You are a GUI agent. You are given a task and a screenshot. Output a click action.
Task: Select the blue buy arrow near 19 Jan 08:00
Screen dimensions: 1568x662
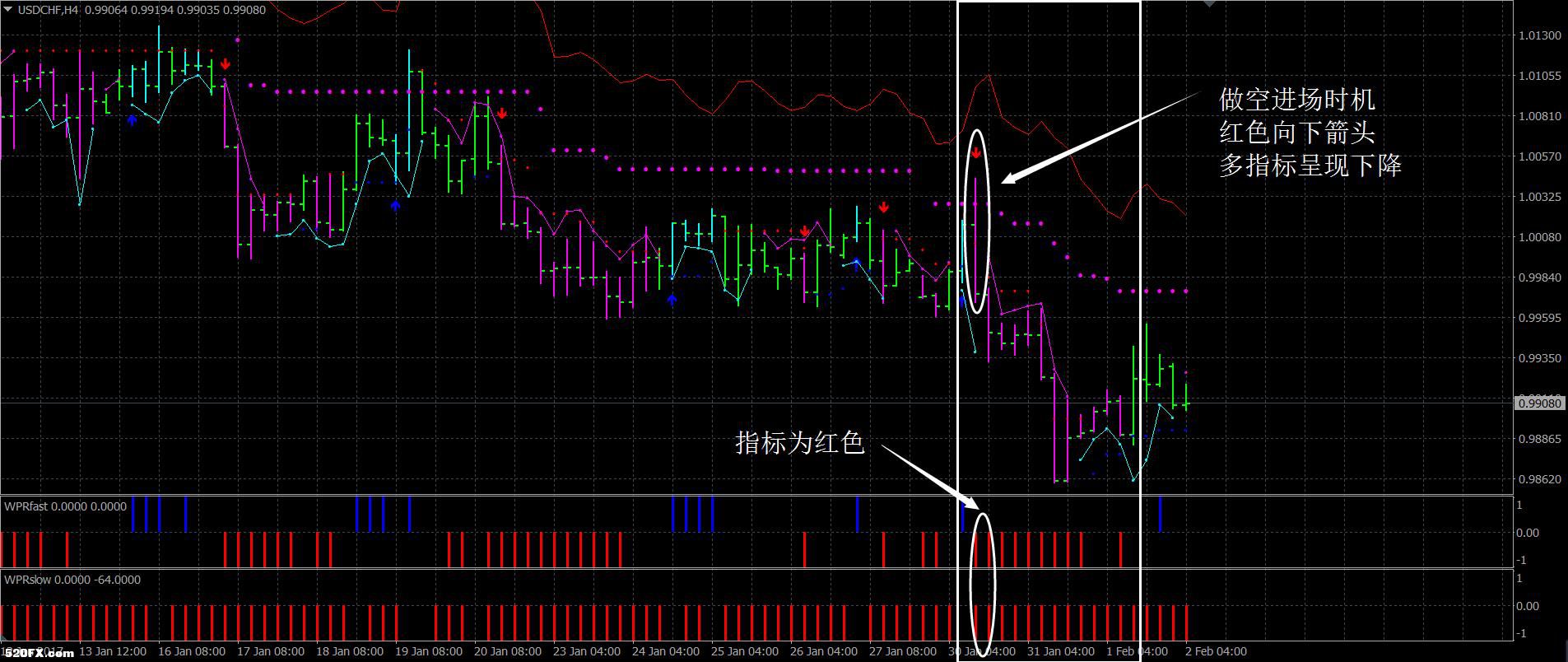(x=396, y=205)
